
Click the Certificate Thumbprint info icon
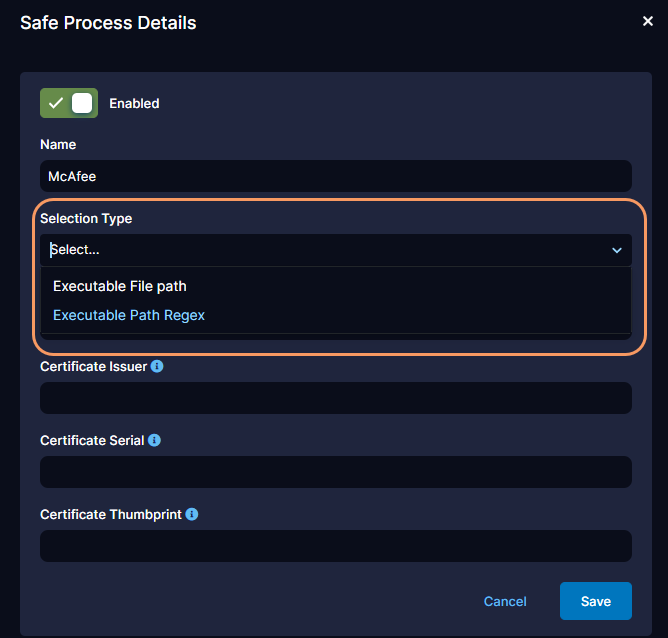pyautogui.click(x=192, y=514)
